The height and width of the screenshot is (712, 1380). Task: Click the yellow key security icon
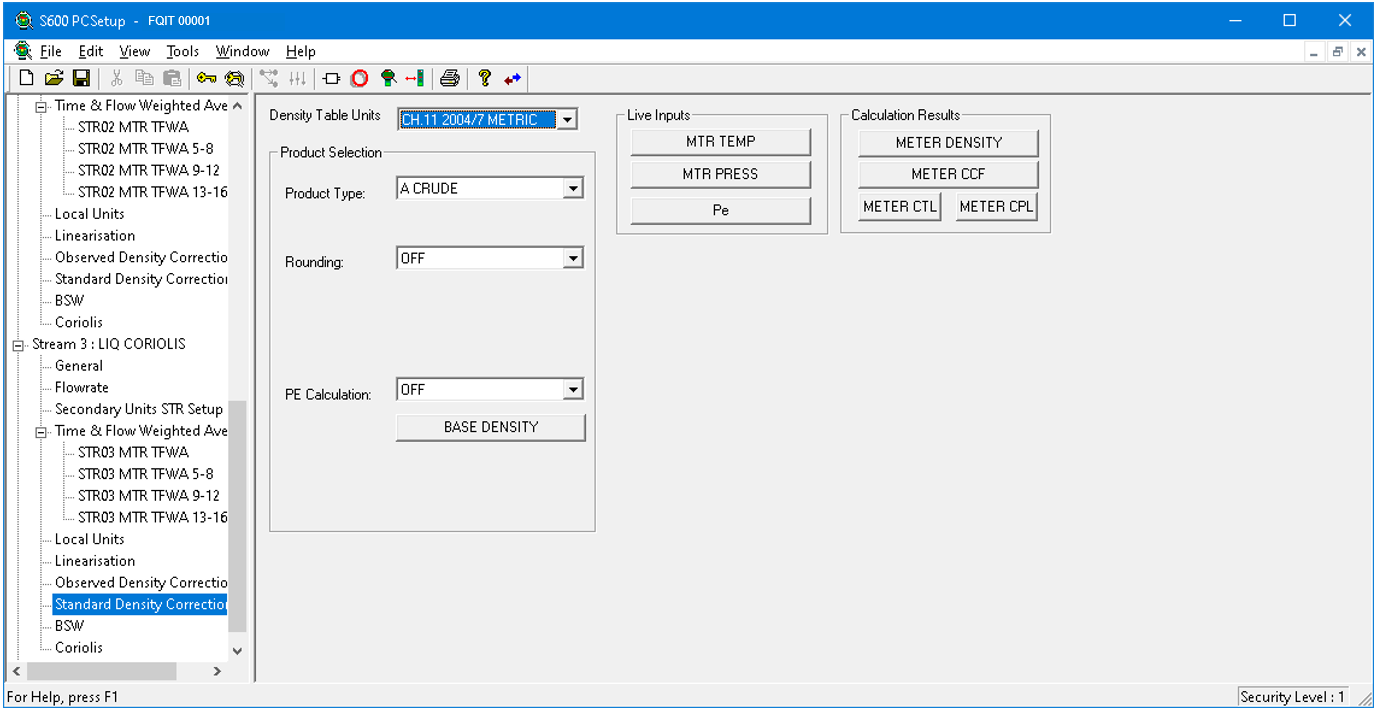(207, 78)
